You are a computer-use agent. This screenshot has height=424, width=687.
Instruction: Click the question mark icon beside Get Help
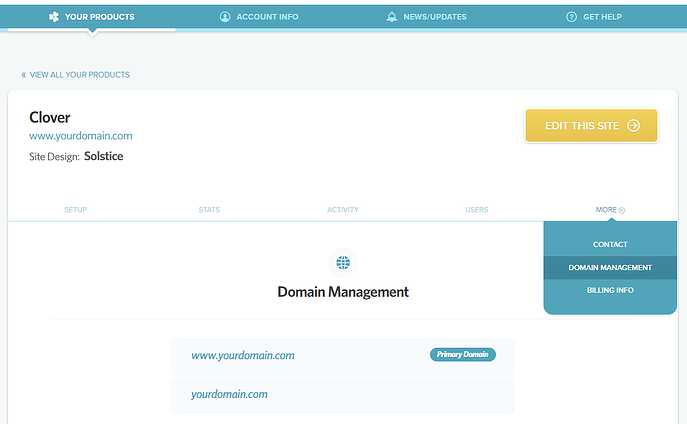(571, 17)
